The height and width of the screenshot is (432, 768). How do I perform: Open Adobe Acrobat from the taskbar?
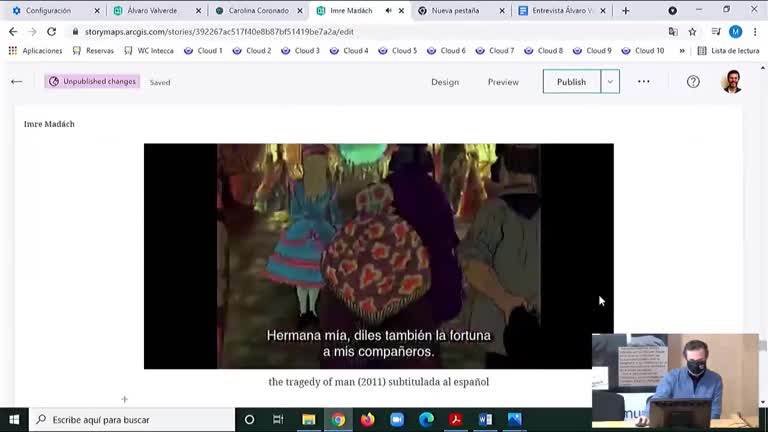point(456,420)
